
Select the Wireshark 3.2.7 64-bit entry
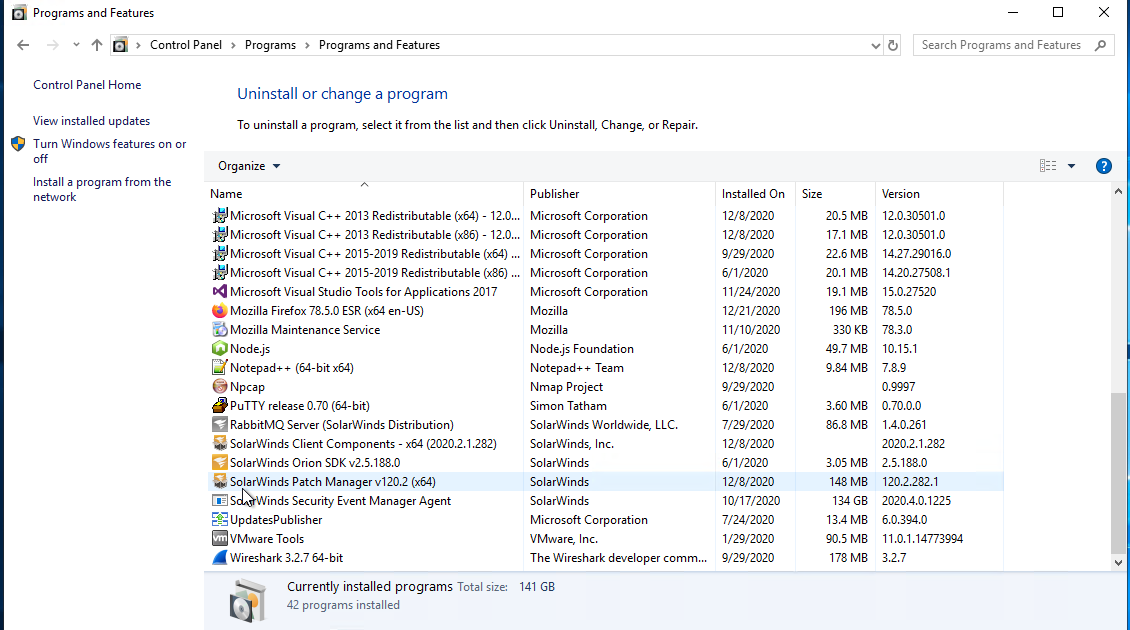286,558
